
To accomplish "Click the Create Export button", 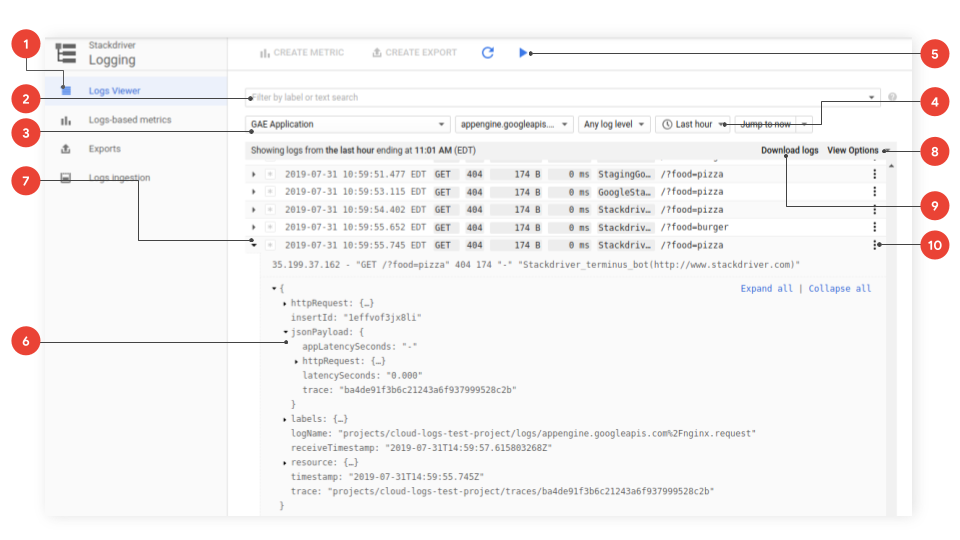I will click(414, 53).
